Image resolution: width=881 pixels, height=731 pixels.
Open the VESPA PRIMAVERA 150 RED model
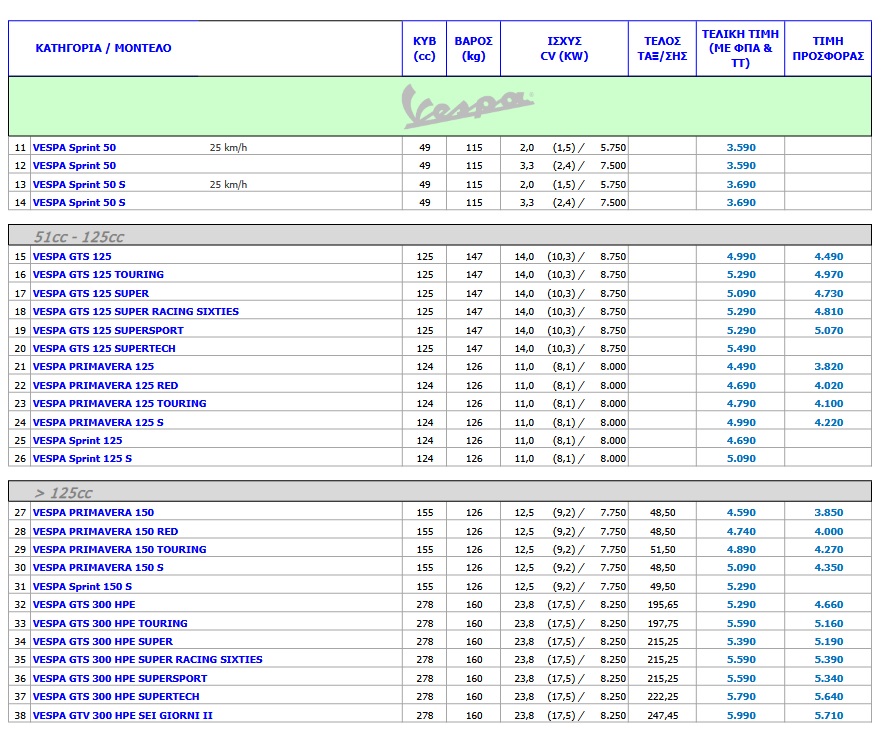(x=106, y=532)
